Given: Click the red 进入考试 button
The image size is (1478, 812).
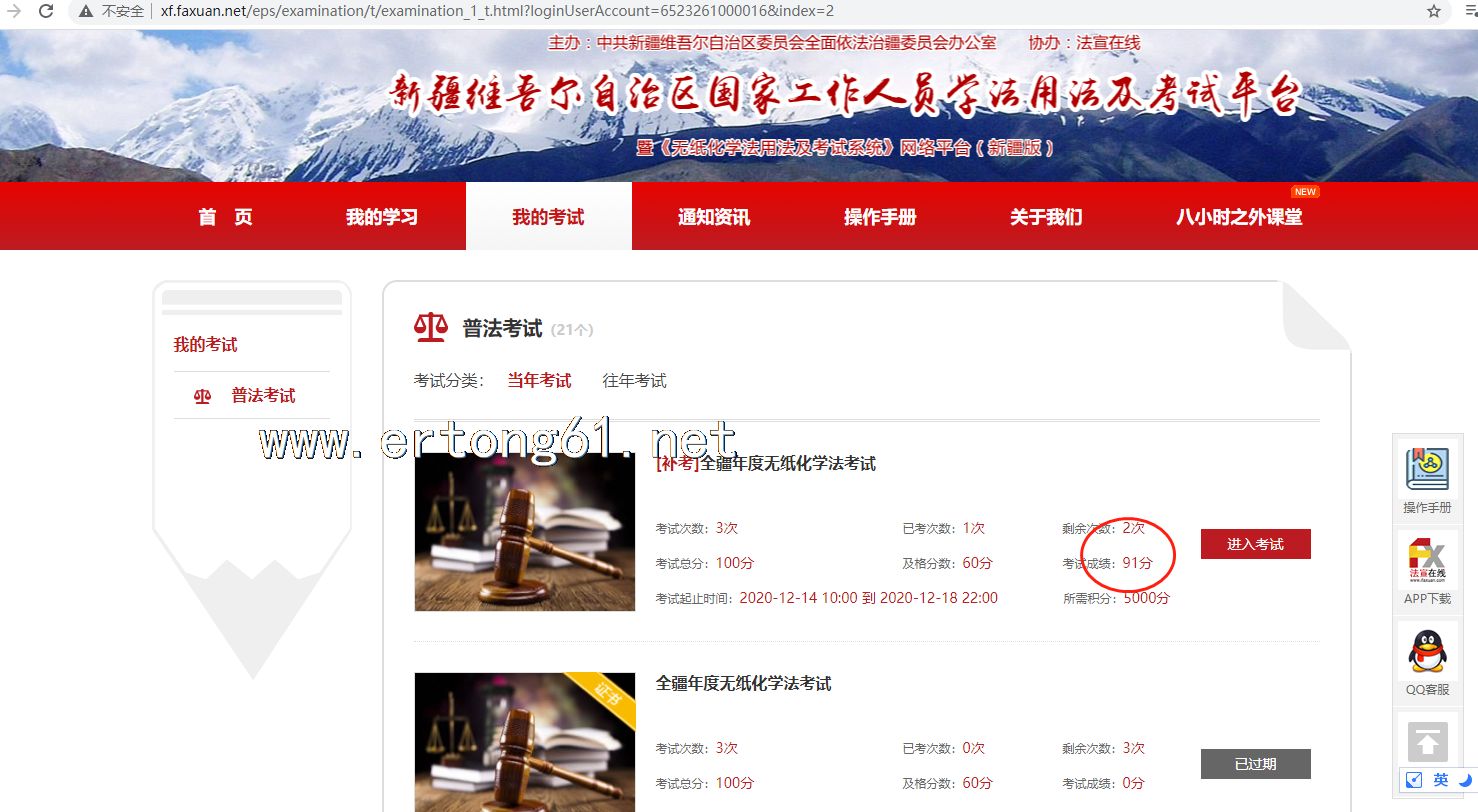Looking at the screenshot, I should click(x=1255, y=544).
